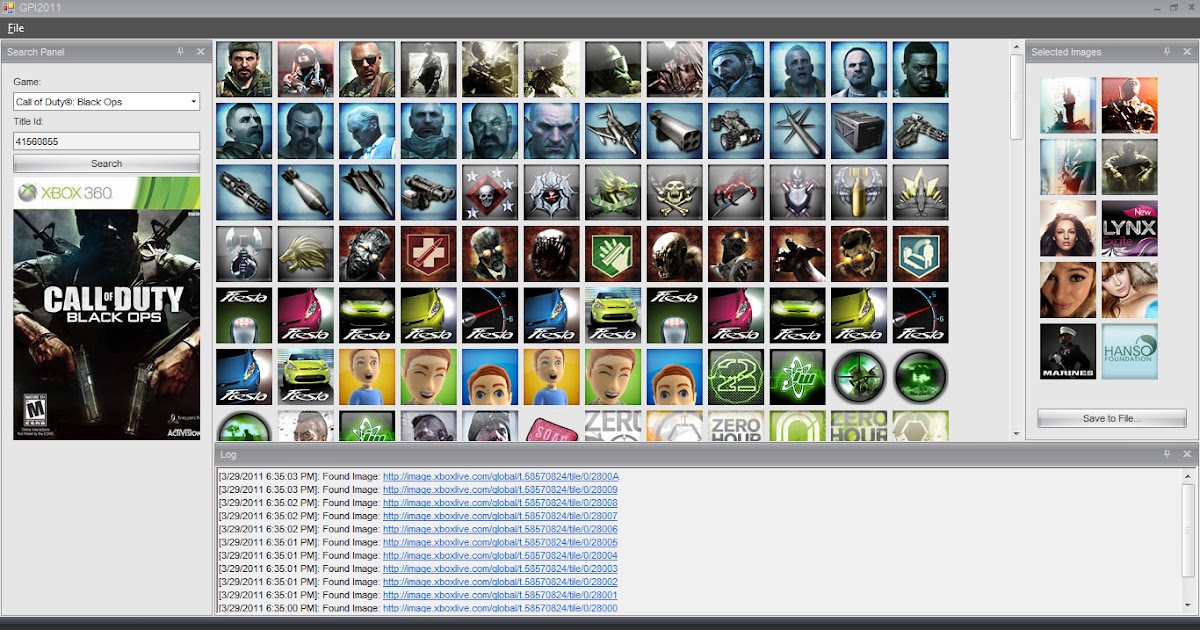Click the image grid scroll down arrow

pos(1017,434)
